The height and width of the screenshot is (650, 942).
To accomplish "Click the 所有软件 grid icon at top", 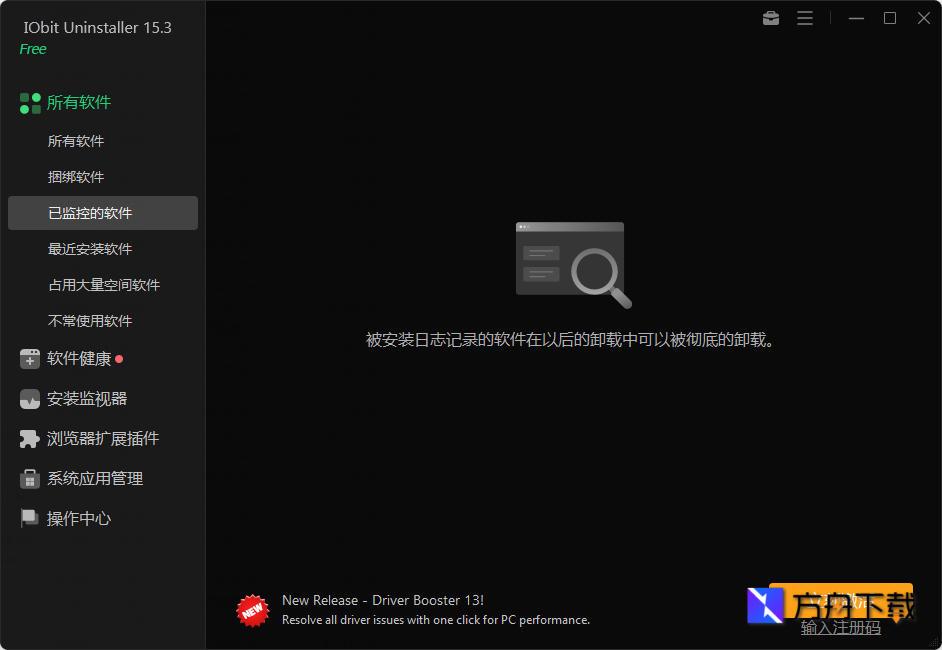I will [x=30, y=102].
